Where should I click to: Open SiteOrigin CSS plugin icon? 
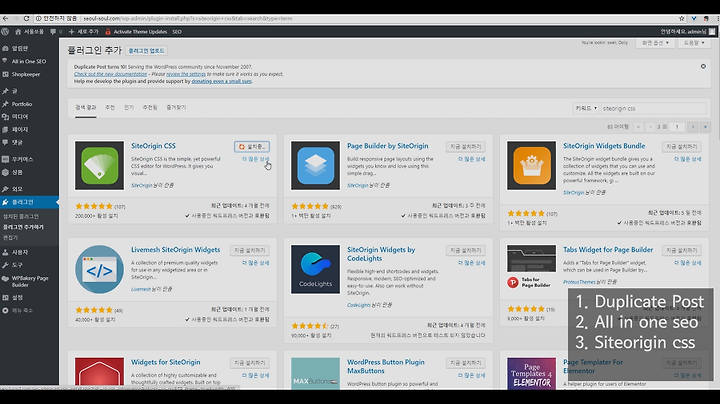[x=100, y=165]
